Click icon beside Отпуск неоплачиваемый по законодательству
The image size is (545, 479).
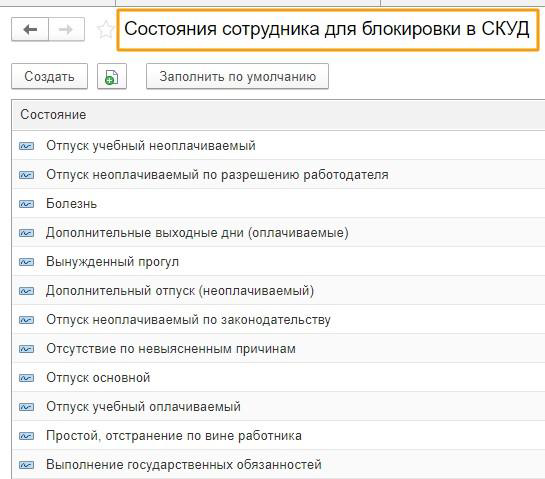click(x=26, y=320)
